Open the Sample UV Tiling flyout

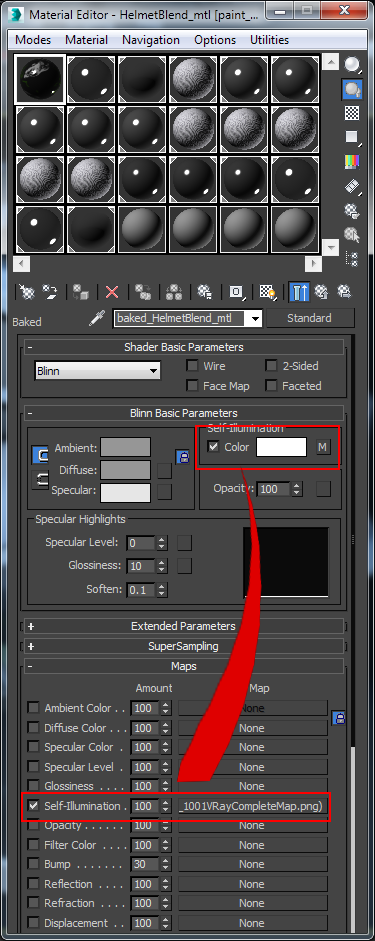pos(352,137)
